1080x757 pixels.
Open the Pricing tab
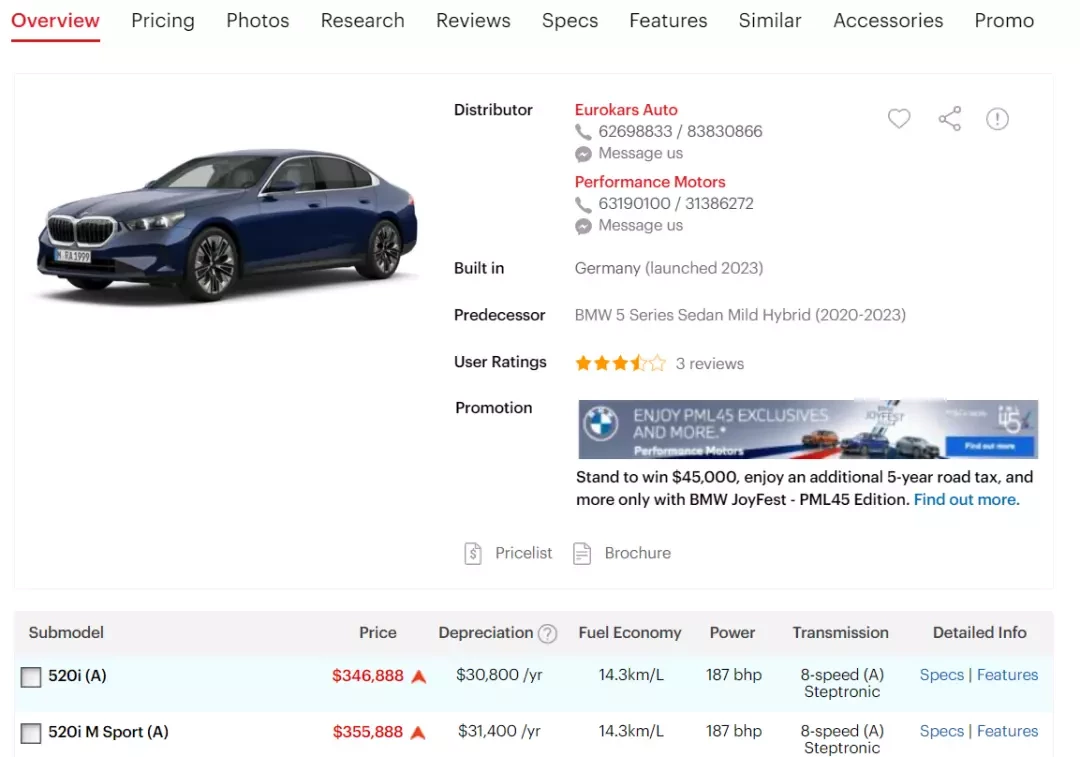pos(163,21)
